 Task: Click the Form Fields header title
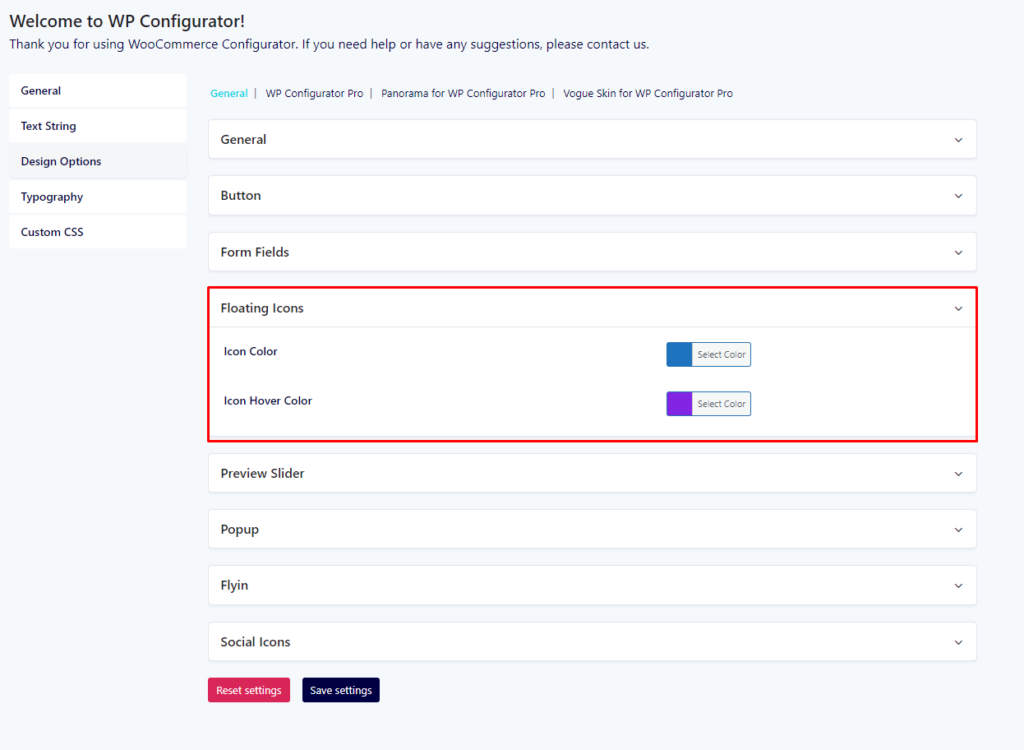(255, 252)
